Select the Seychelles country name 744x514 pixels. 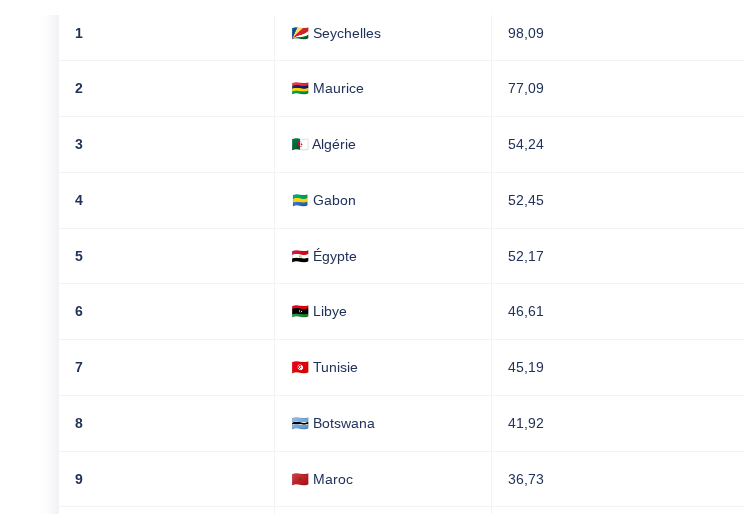pyautogui.click(x=347, y=33)
